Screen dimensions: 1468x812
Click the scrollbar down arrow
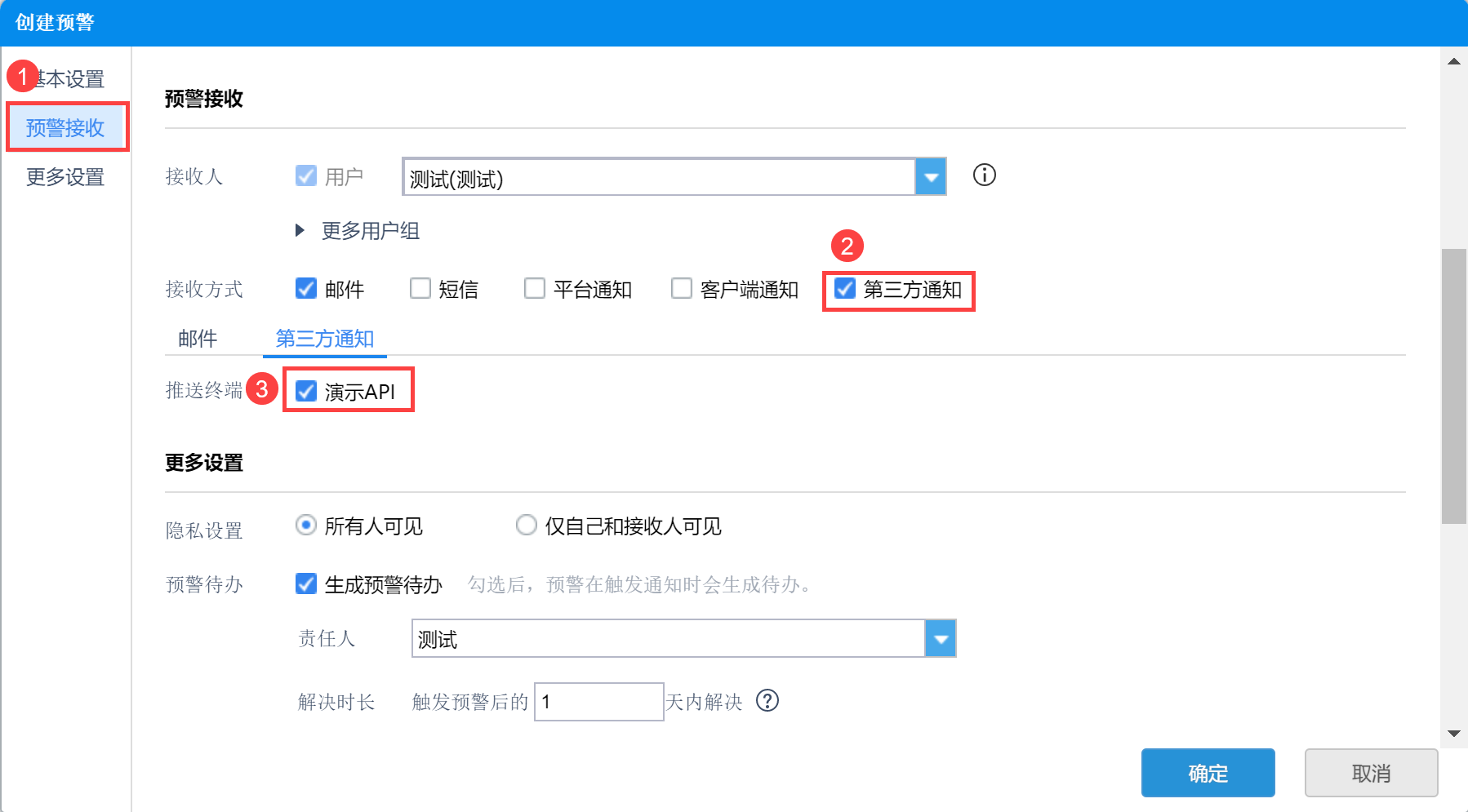1454,734
